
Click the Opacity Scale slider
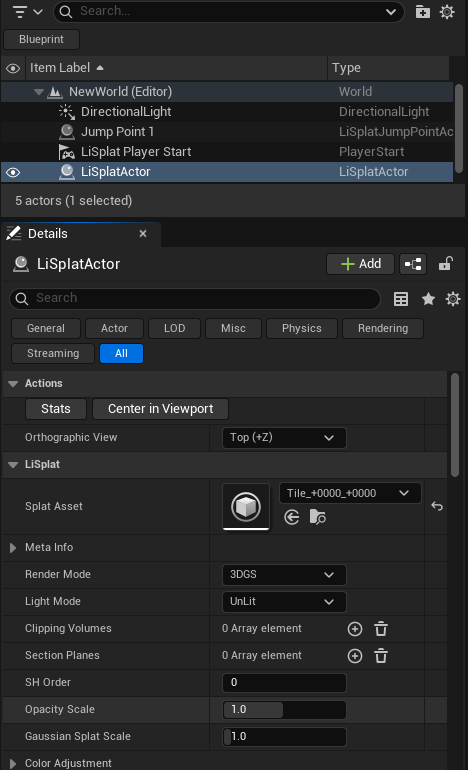[284, 710]
